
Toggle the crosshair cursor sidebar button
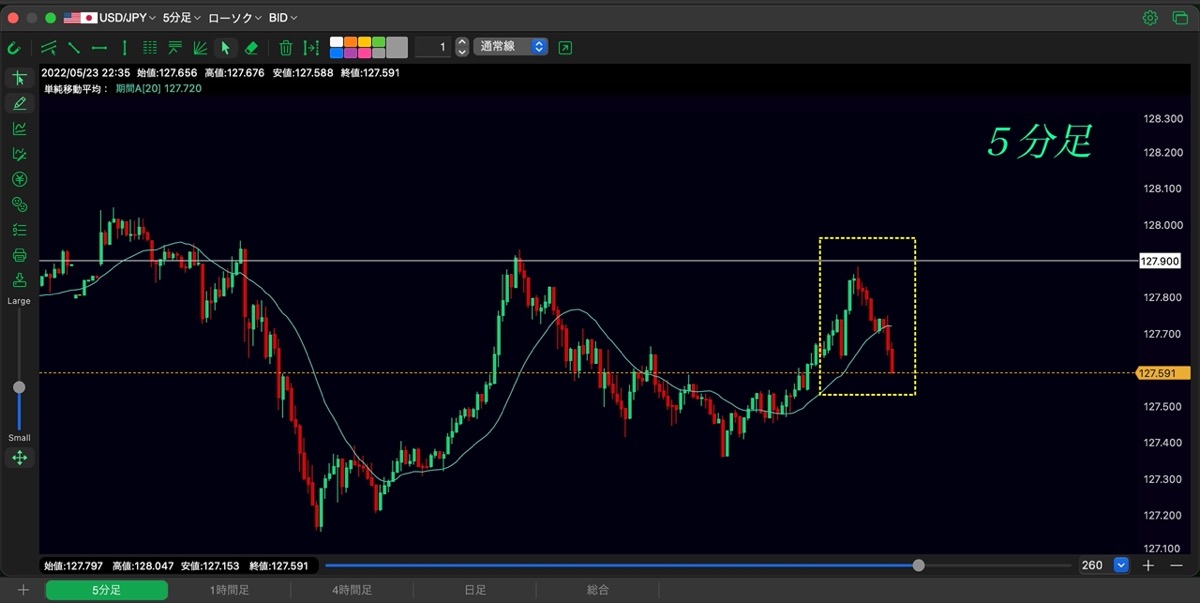(x=19, y=78)
